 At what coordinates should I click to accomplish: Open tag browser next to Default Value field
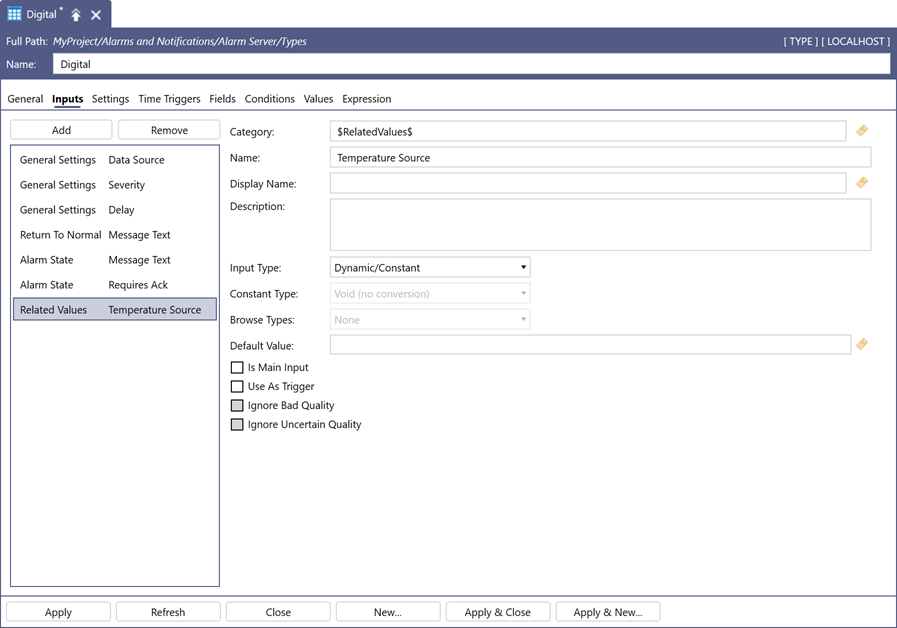(x=862, y=344)
